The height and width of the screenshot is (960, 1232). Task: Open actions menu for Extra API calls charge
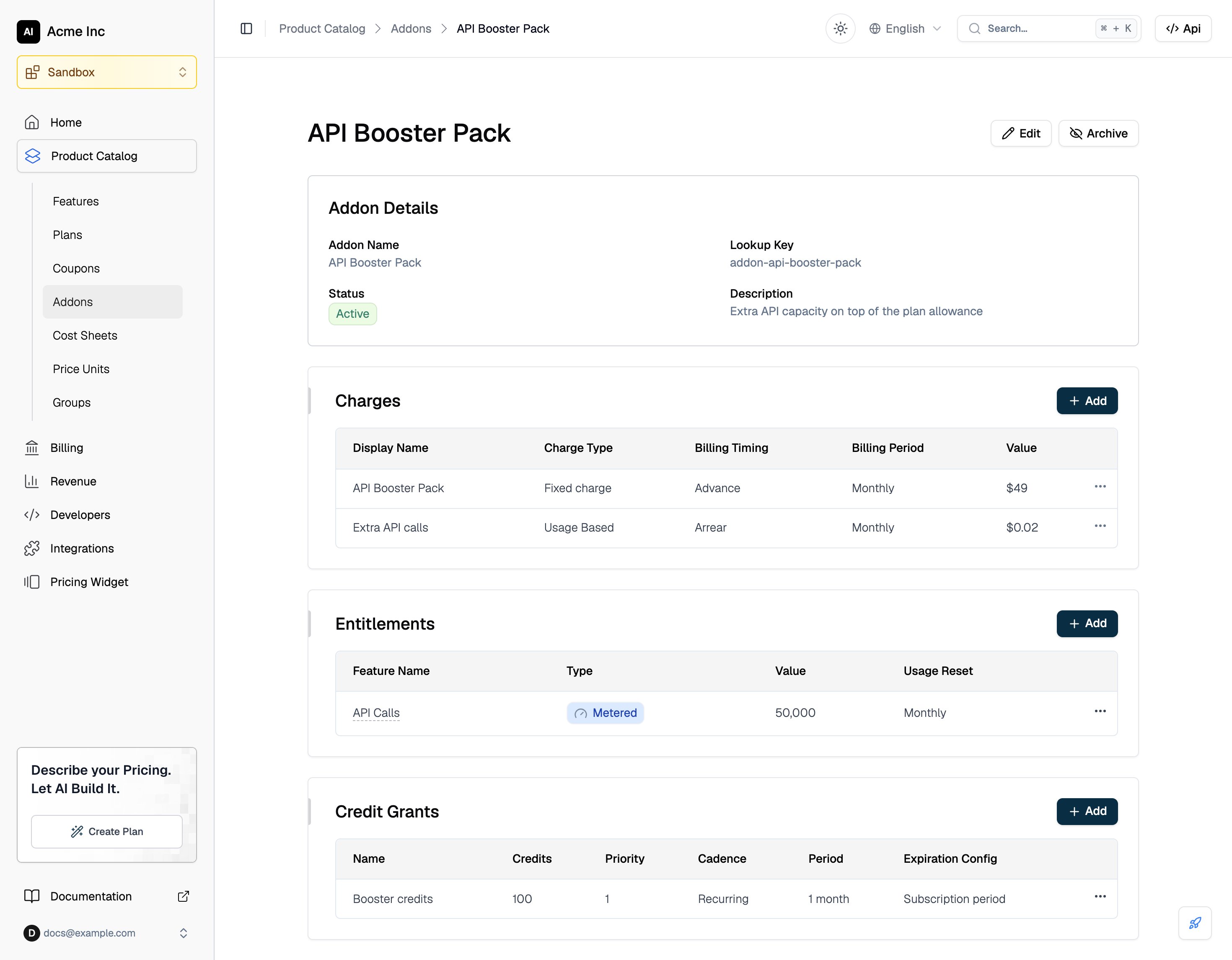pos(1100,527)
